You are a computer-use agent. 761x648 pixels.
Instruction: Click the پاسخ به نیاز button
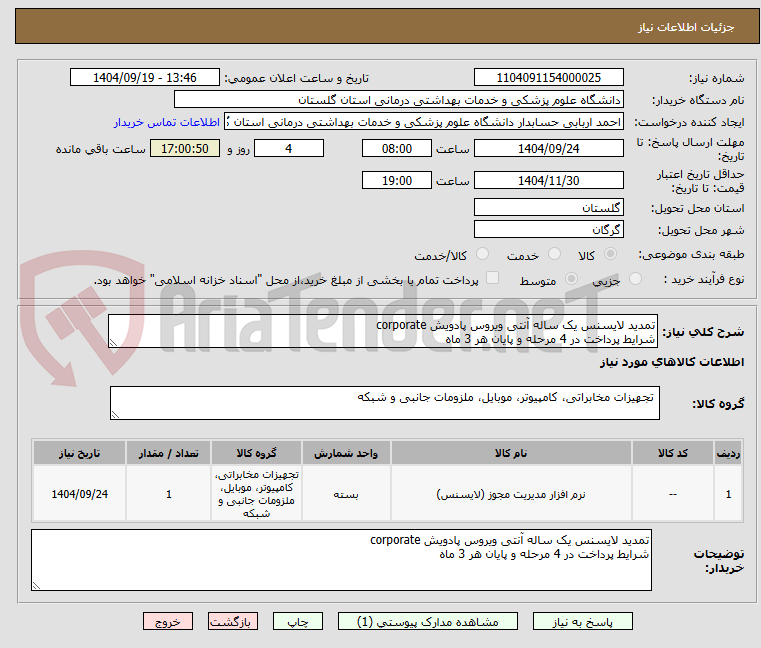pyautogui.click(x=582, y=621)
